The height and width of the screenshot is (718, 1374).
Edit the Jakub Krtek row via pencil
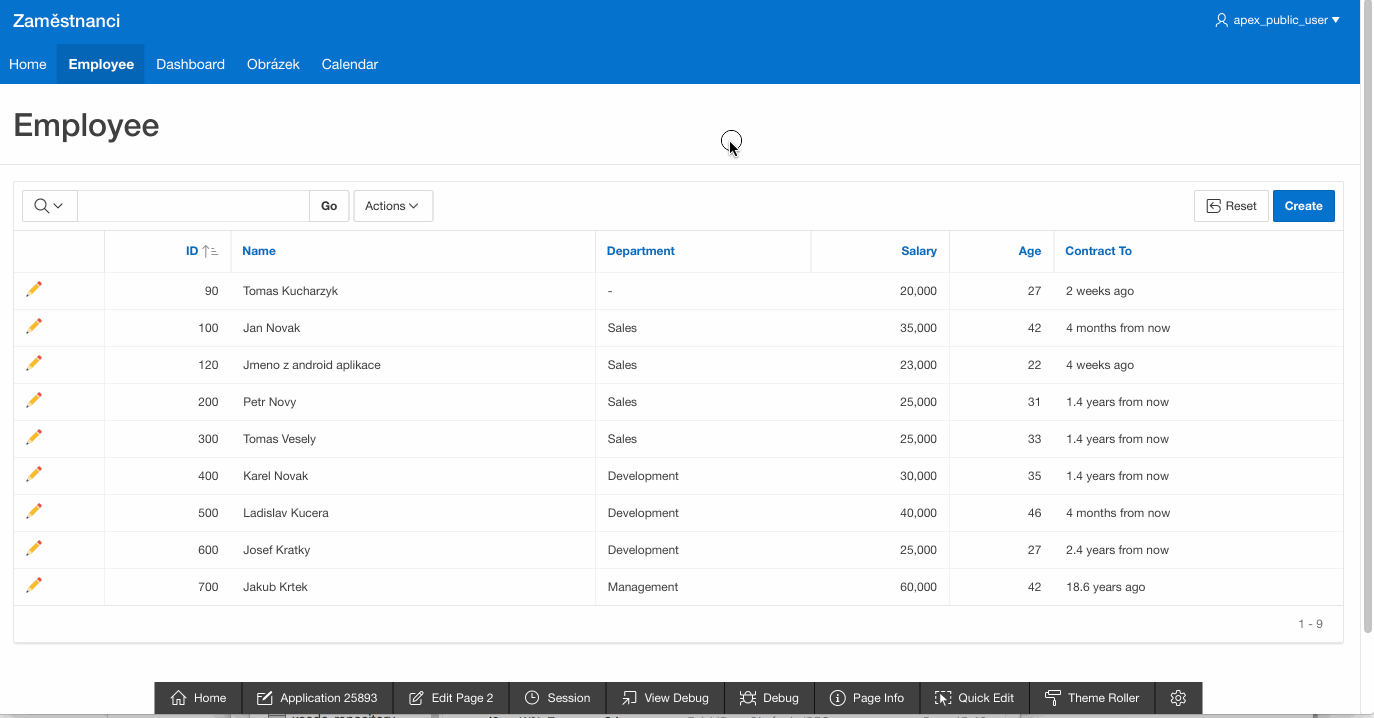tap(34, 586)
